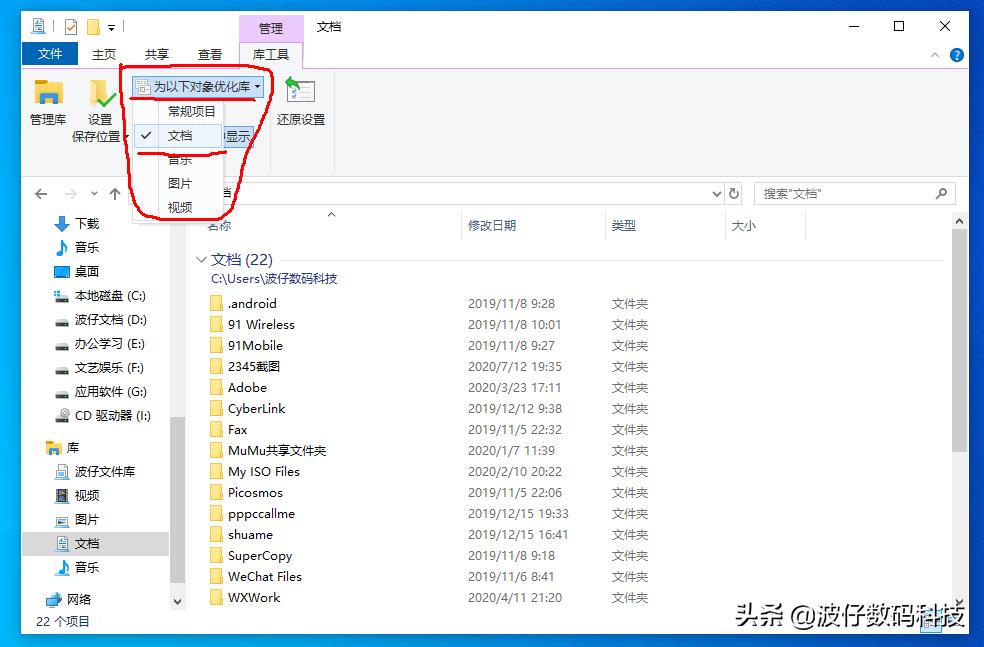Open the address bar history chevron
Image resolution: width=984 pixels, height=647 pixels.
pyautogui.click(x=715, y=193)
